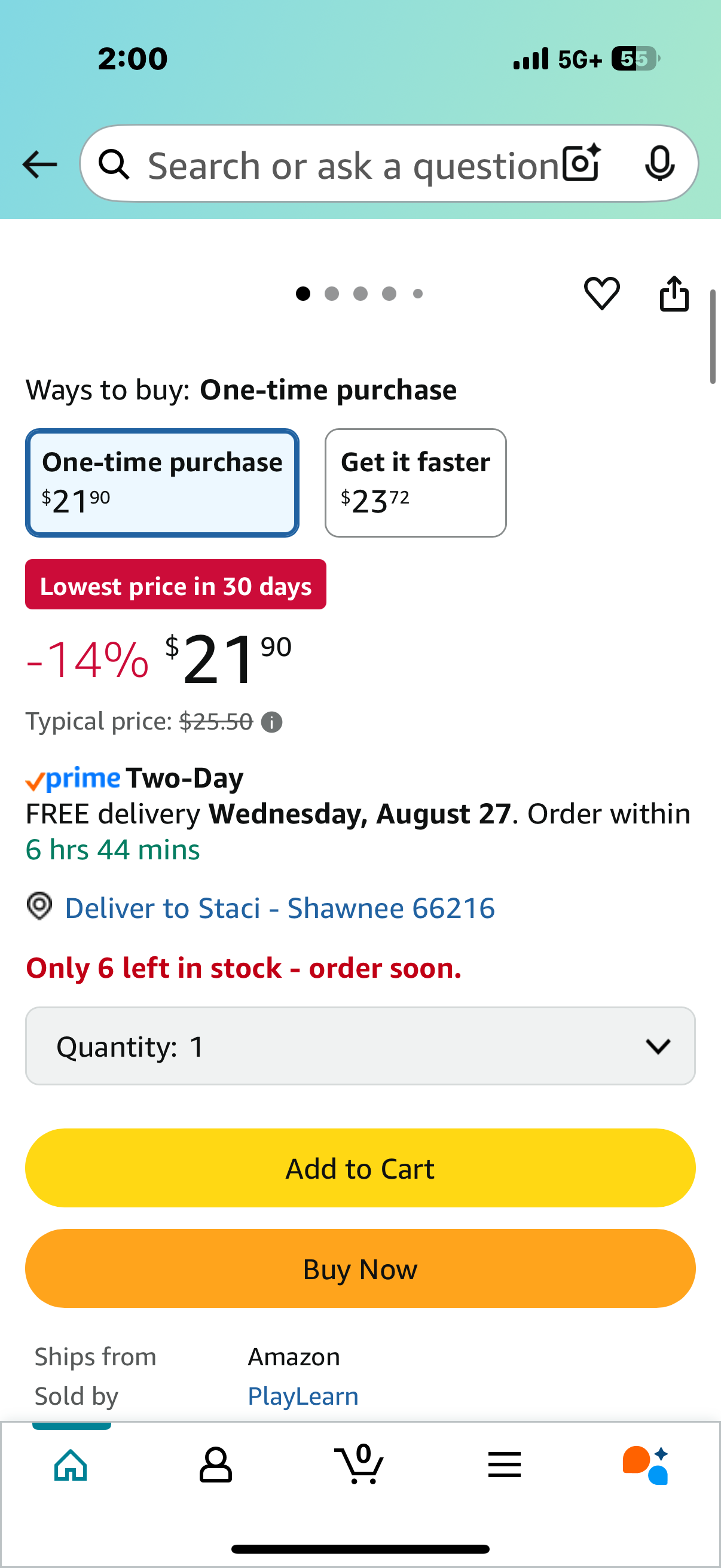This screenshot has width=721, height=1568.
Task: Click the Quantity chevron arrow
Action: (658, 1047)
